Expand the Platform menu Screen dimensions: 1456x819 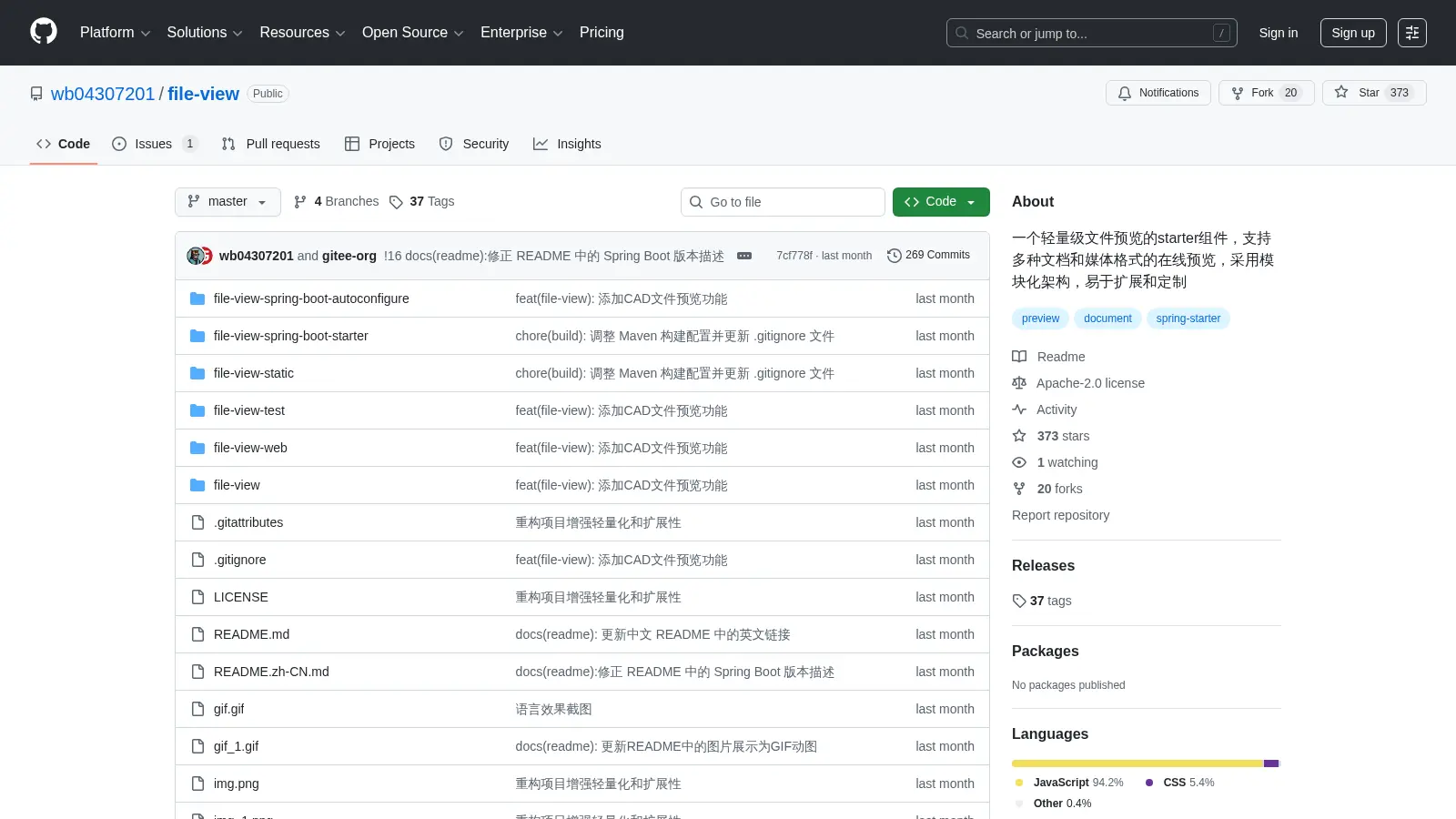click(115, 33)
